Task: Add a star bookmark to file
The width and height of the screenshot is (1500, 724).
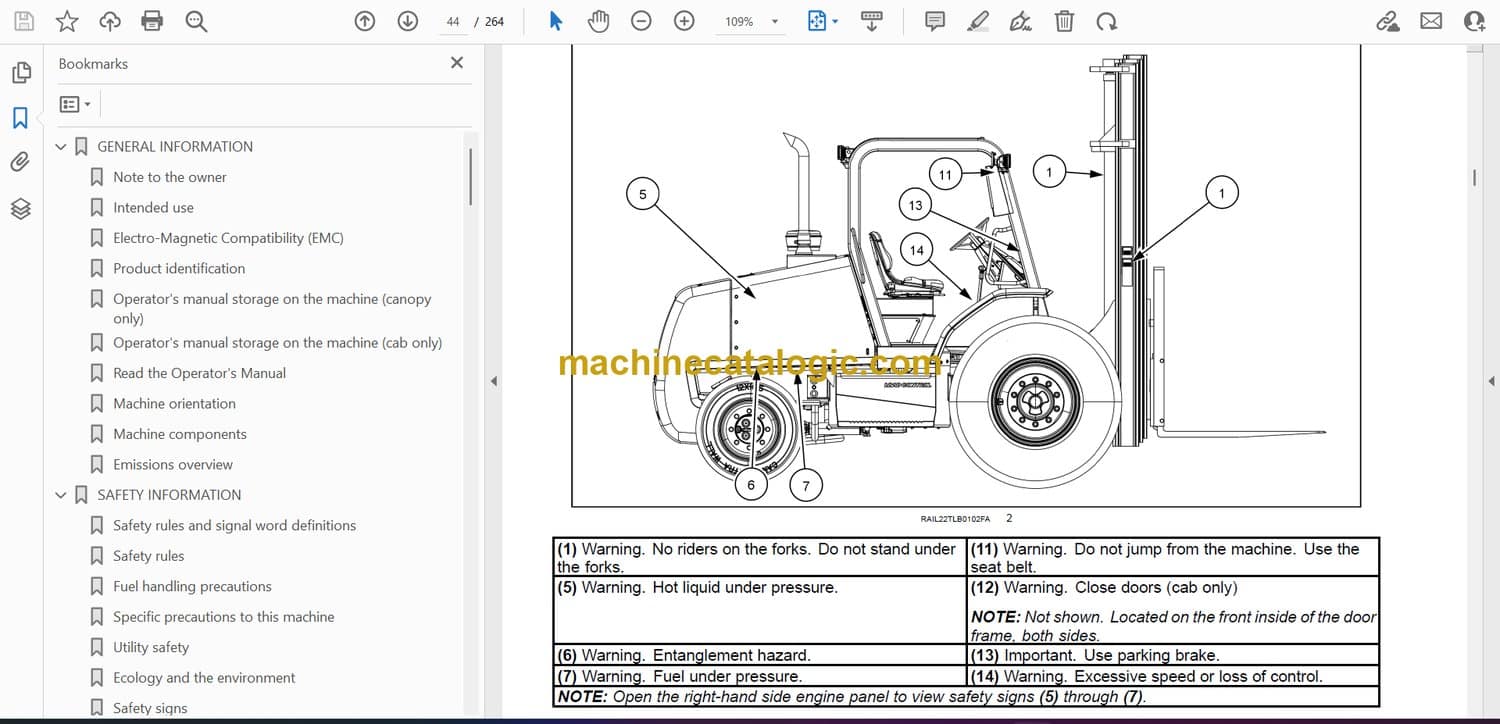Action: (67, 21)
